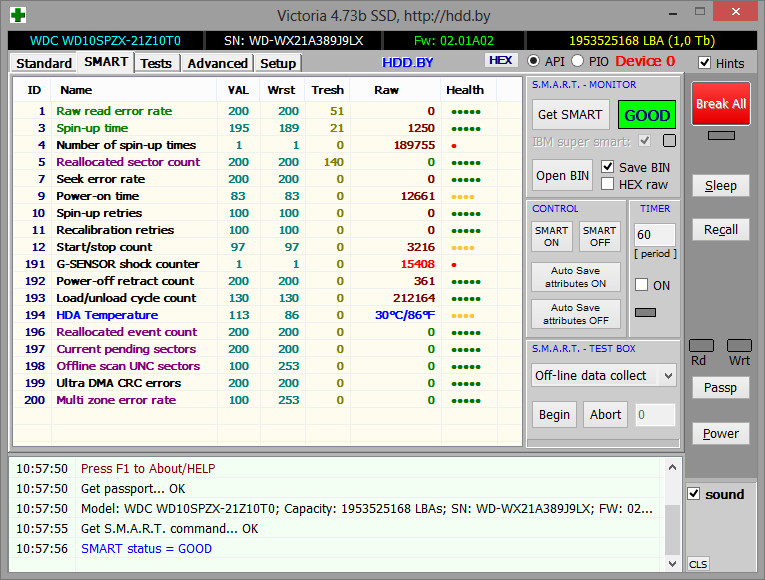Select the HDA Temperature row

pos(267,315)
